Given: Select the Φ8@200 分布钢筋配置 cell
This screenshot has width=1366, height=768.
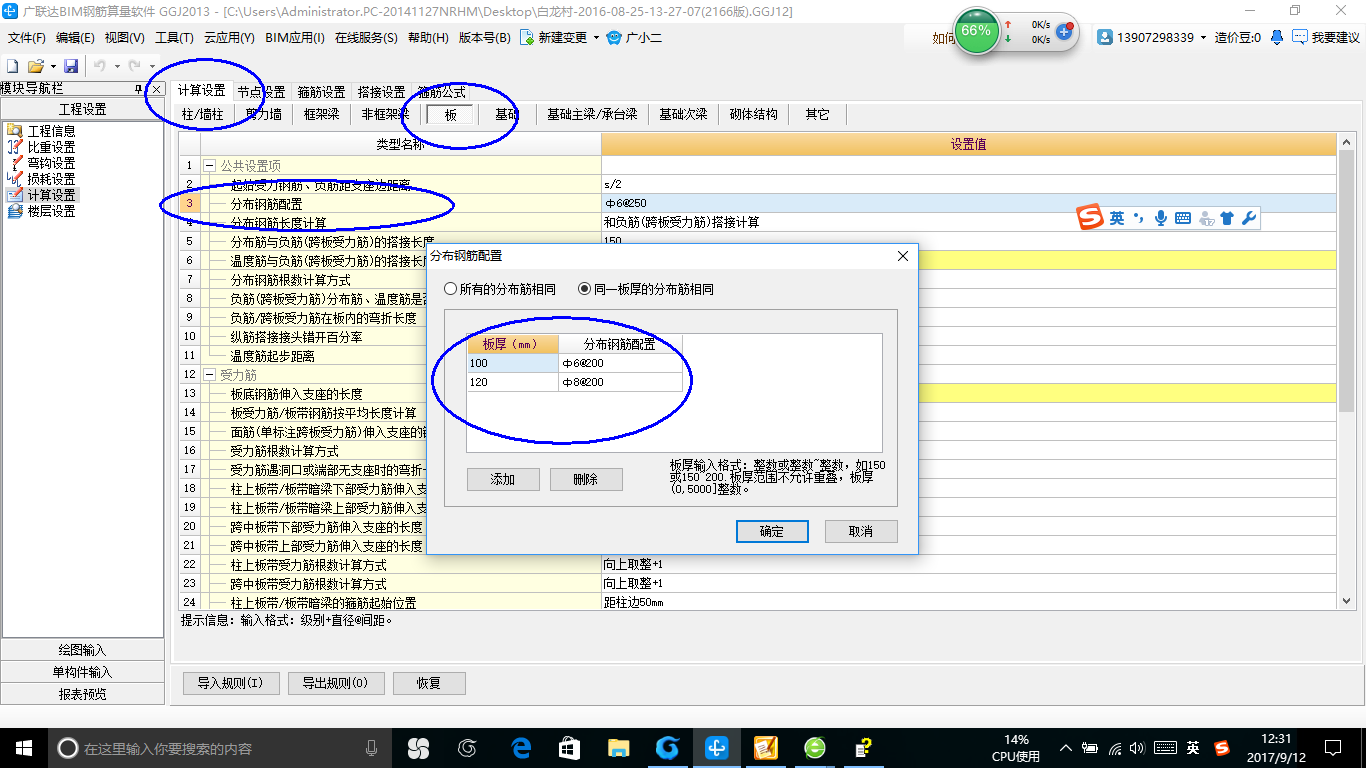Looking at the screenshot, I should 621,382.
